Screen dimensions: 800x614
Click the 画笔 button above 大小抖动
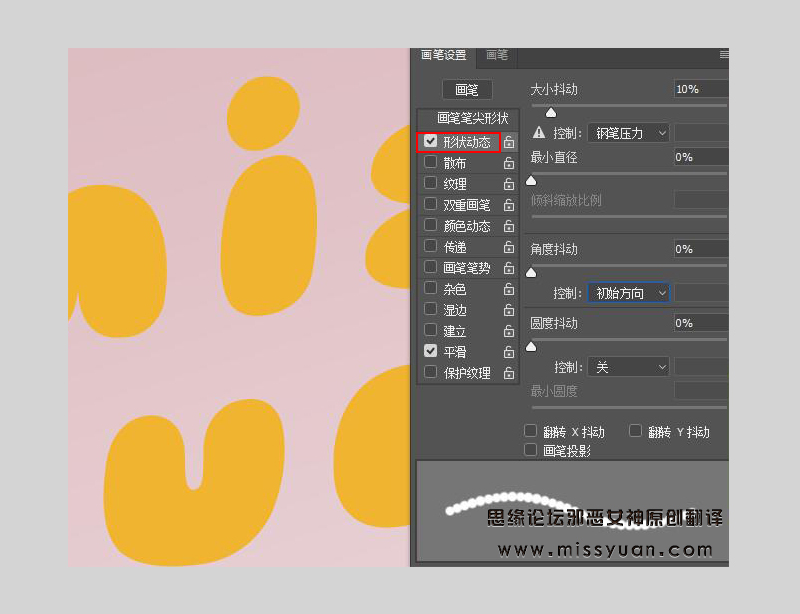click(x=466, y=88)
